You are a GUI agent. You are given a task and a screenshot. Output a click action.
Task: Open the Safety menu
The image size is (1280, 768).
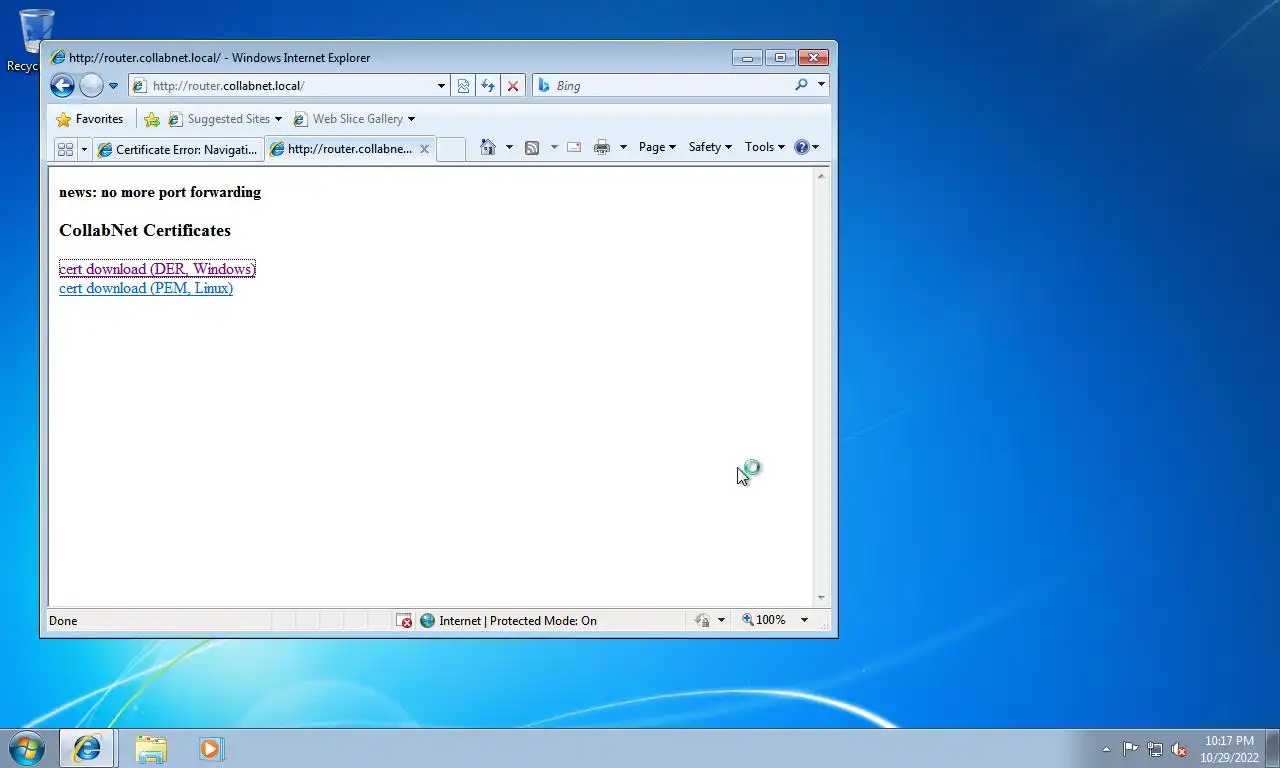(710, 147)
